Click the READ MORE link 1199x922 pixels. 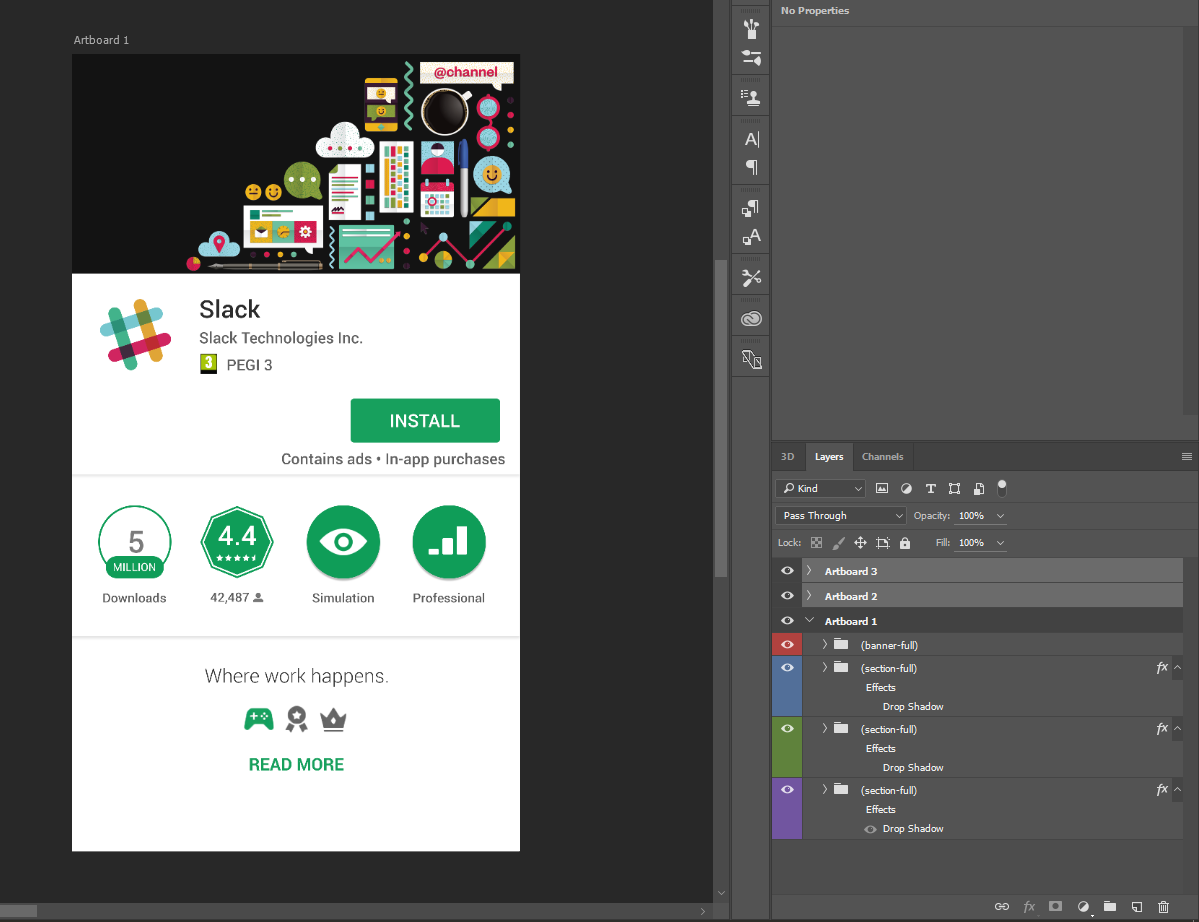point(296,765)
